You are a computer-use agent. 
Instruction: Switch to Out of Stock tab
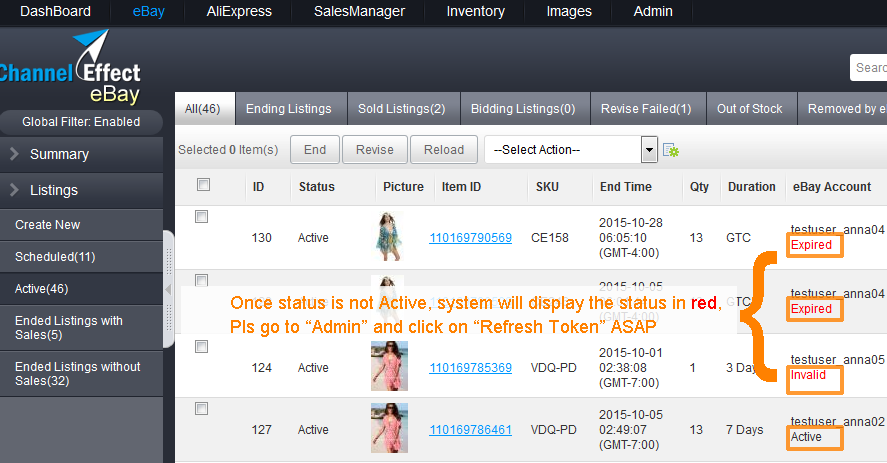tap(750, 109)
